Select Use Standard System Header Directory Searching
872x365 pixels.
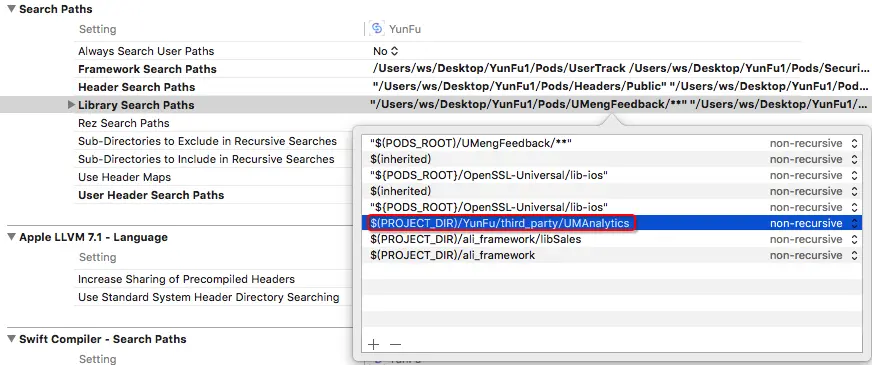coord(209,297)
